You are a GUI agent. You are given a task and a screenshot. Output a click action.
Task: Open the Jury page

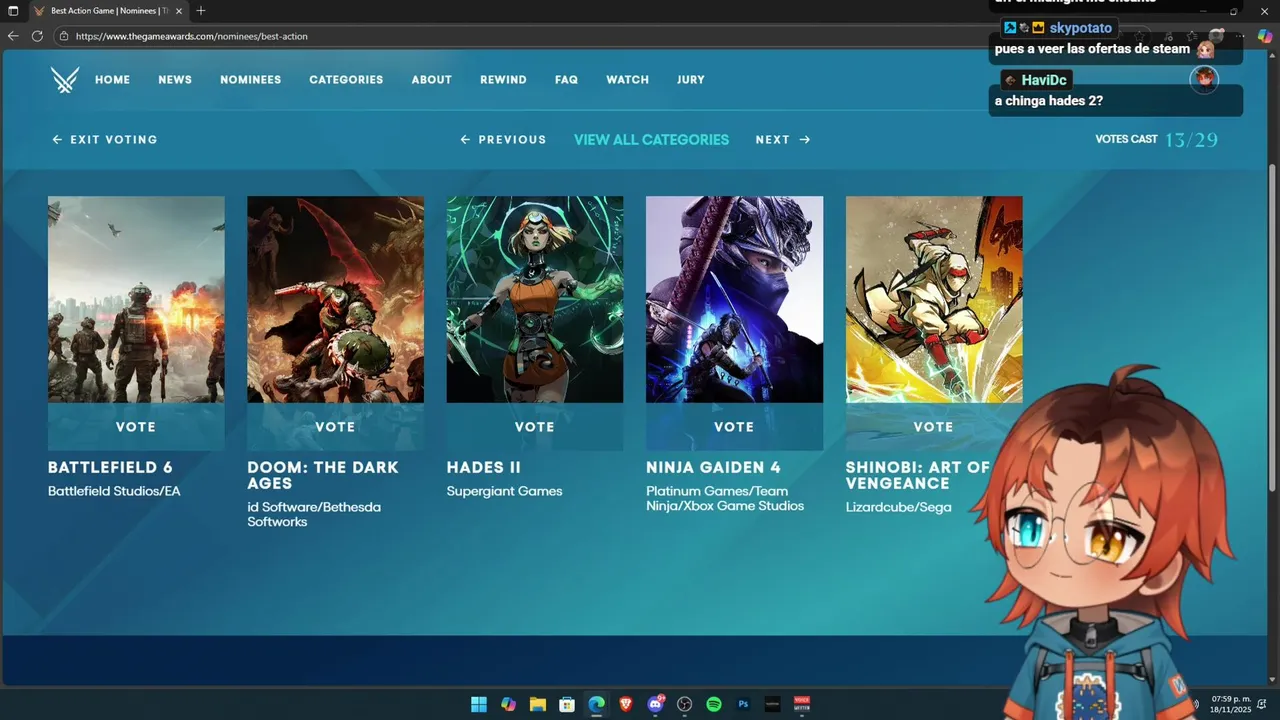tap(691, 80)
